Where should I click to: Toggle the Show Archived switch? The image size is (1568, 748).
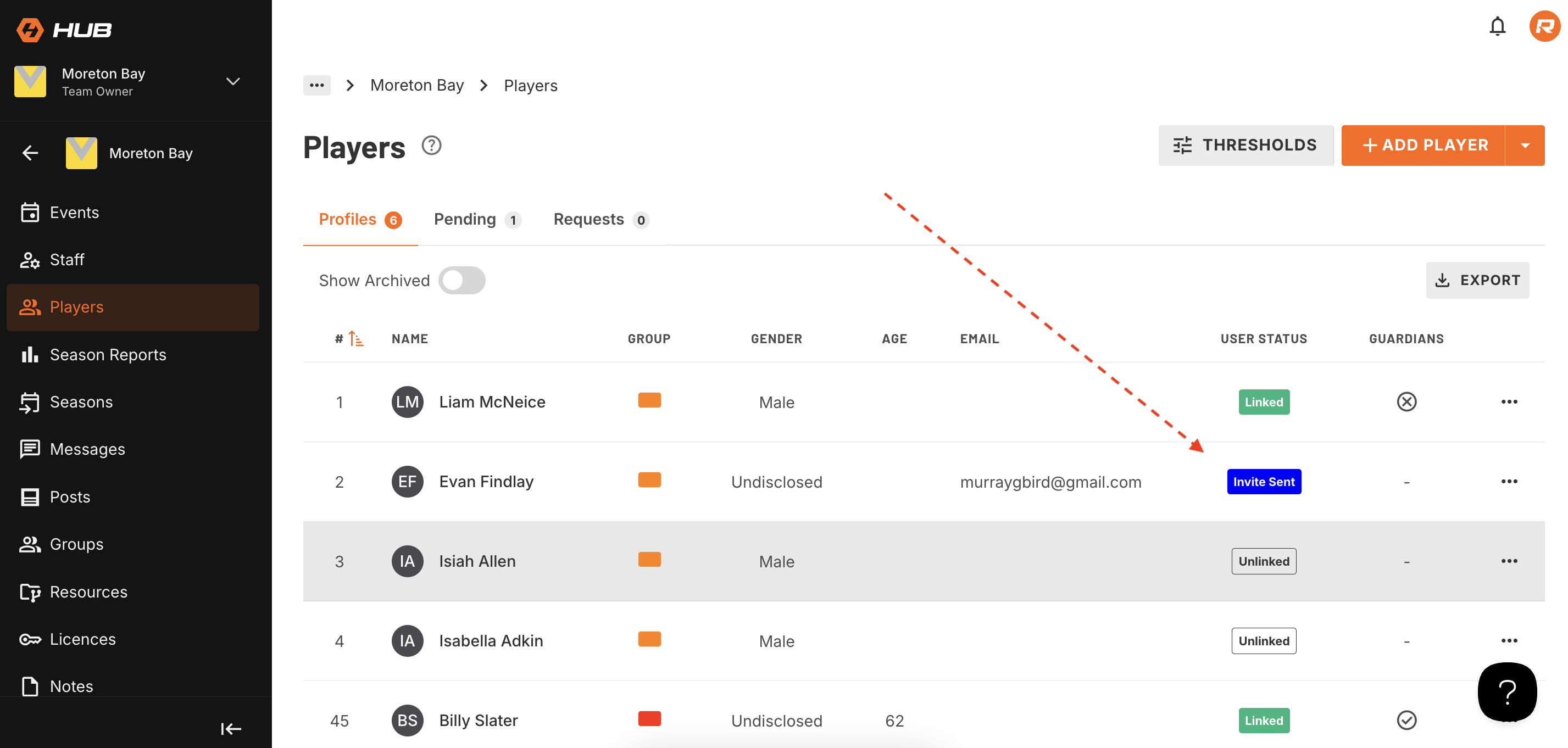(x=461, y=281)
